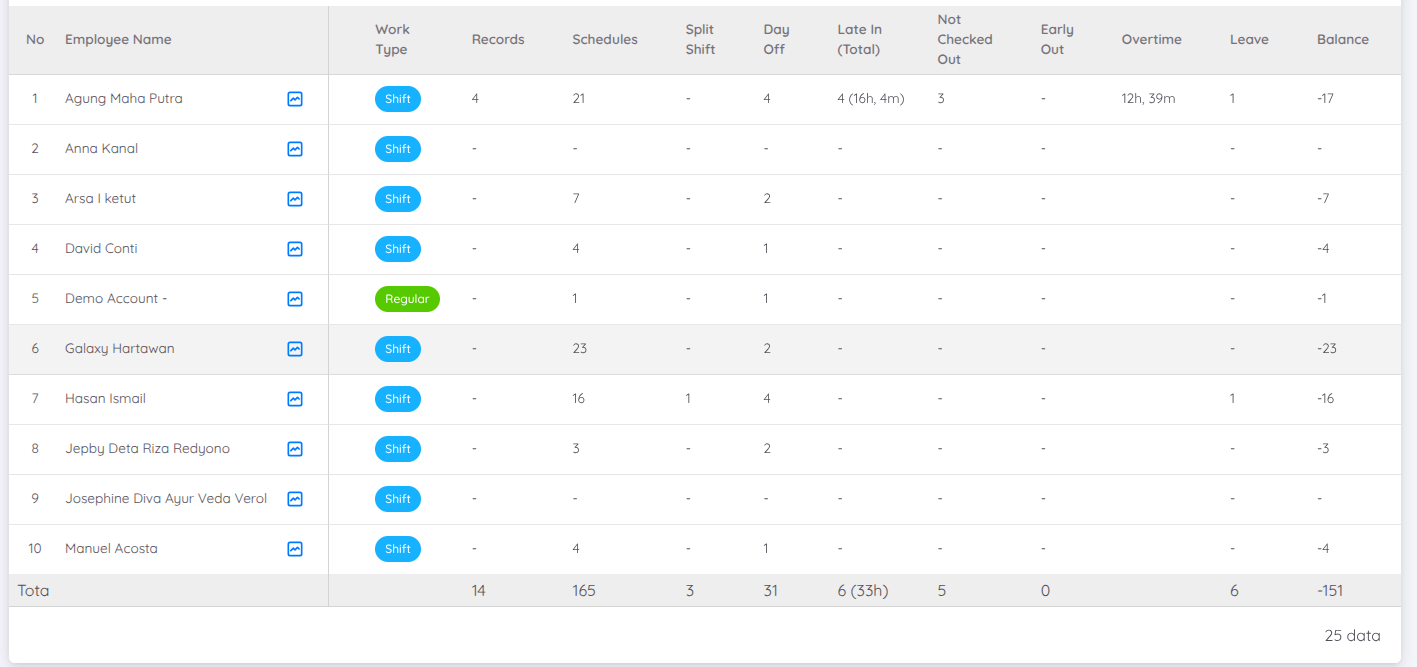
Task: Click the Balance column header
Action: tap(1343, 39)
